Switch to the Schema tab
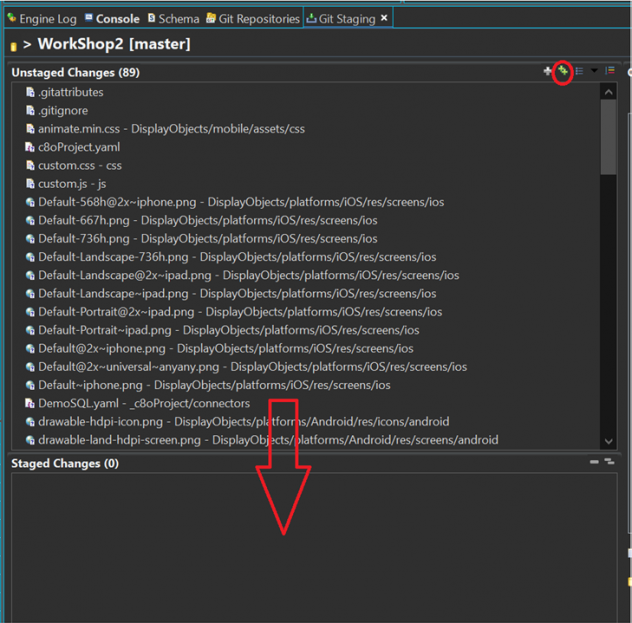Screen dimensions: 632x623 coord(177,18)
